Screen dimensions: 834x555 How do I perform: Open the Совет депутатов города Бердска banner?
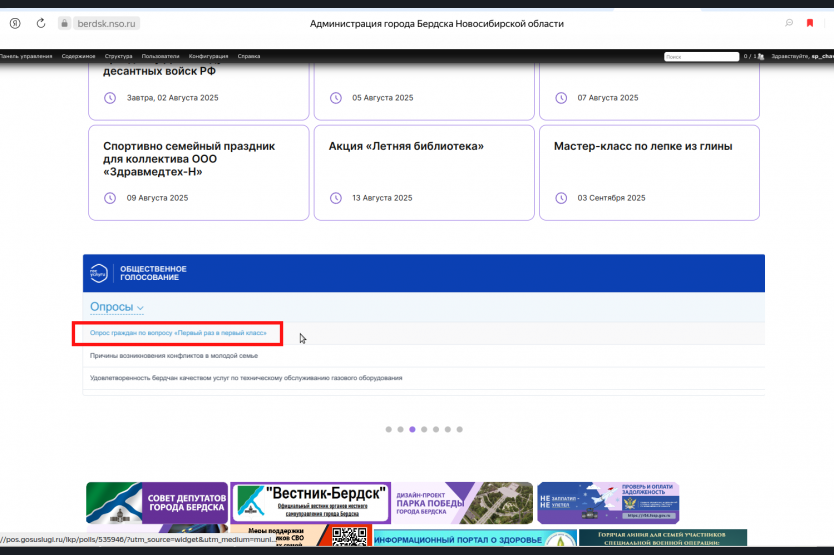click(157, 502)
